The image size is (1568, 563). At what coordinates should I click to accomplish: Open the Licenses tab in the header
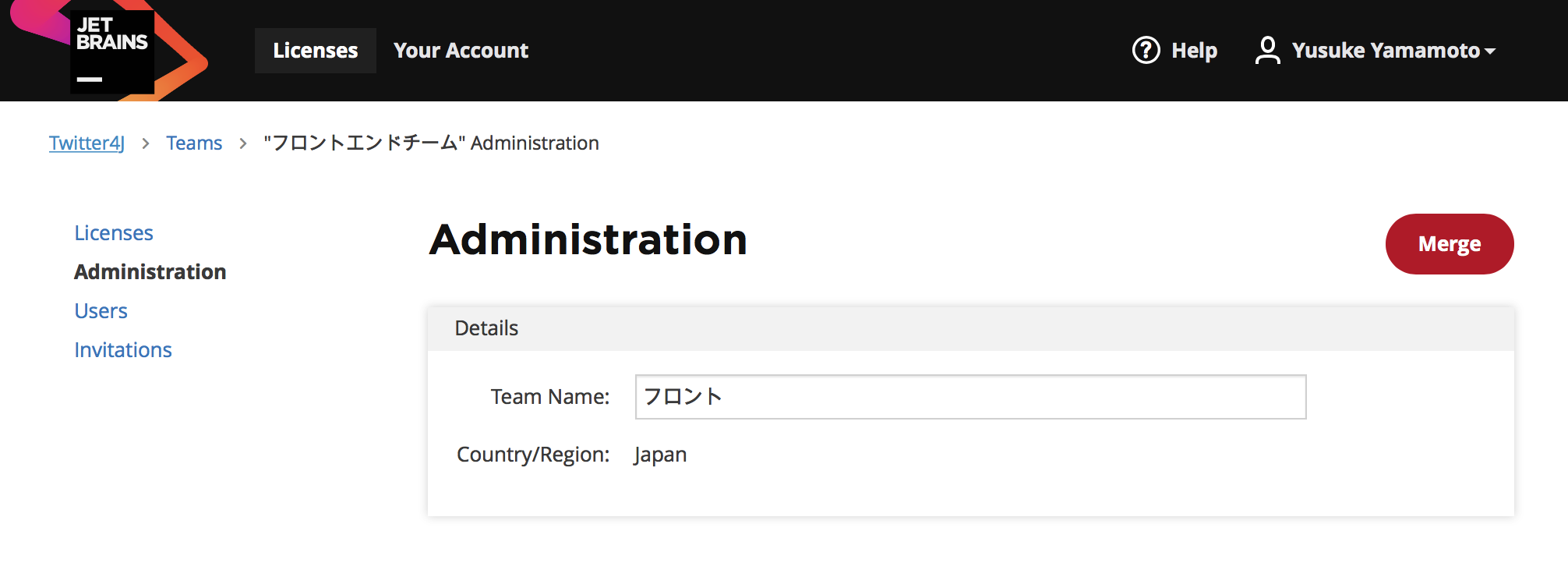coord(316,51)
